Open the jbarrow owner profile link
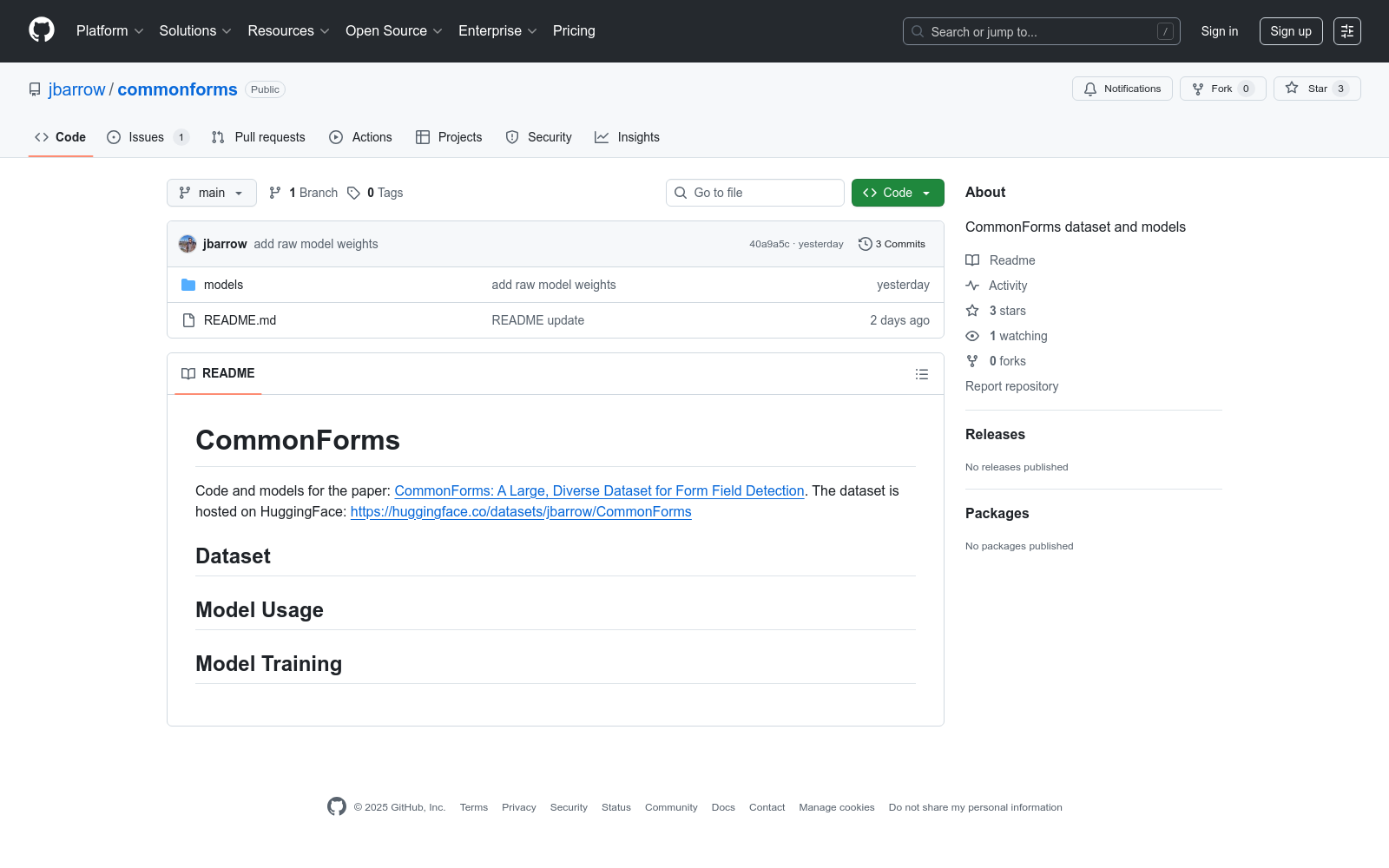This screenshot has width=1389, height=868. [x=77, y=89]
